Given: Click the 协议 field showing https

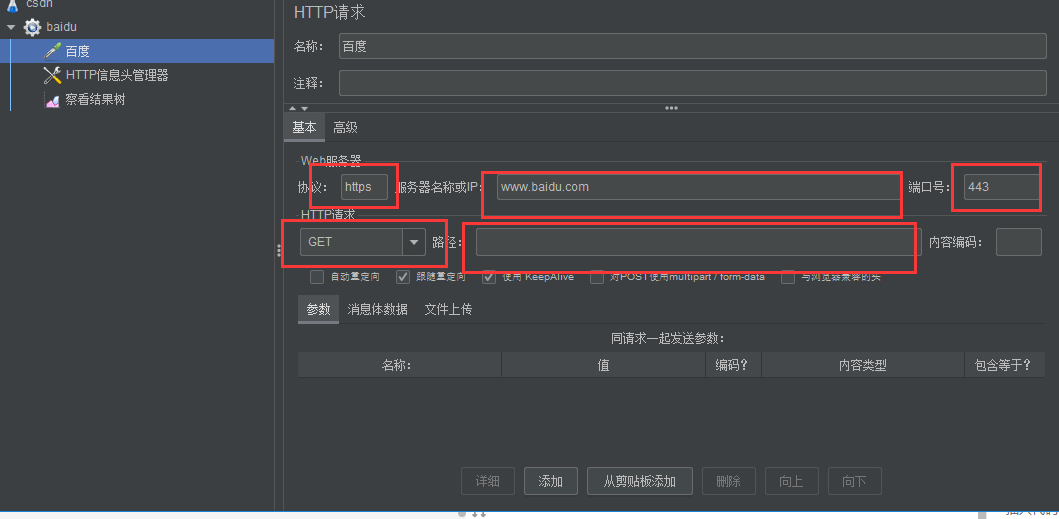Looking at the screenshot, I should [365, 187].
